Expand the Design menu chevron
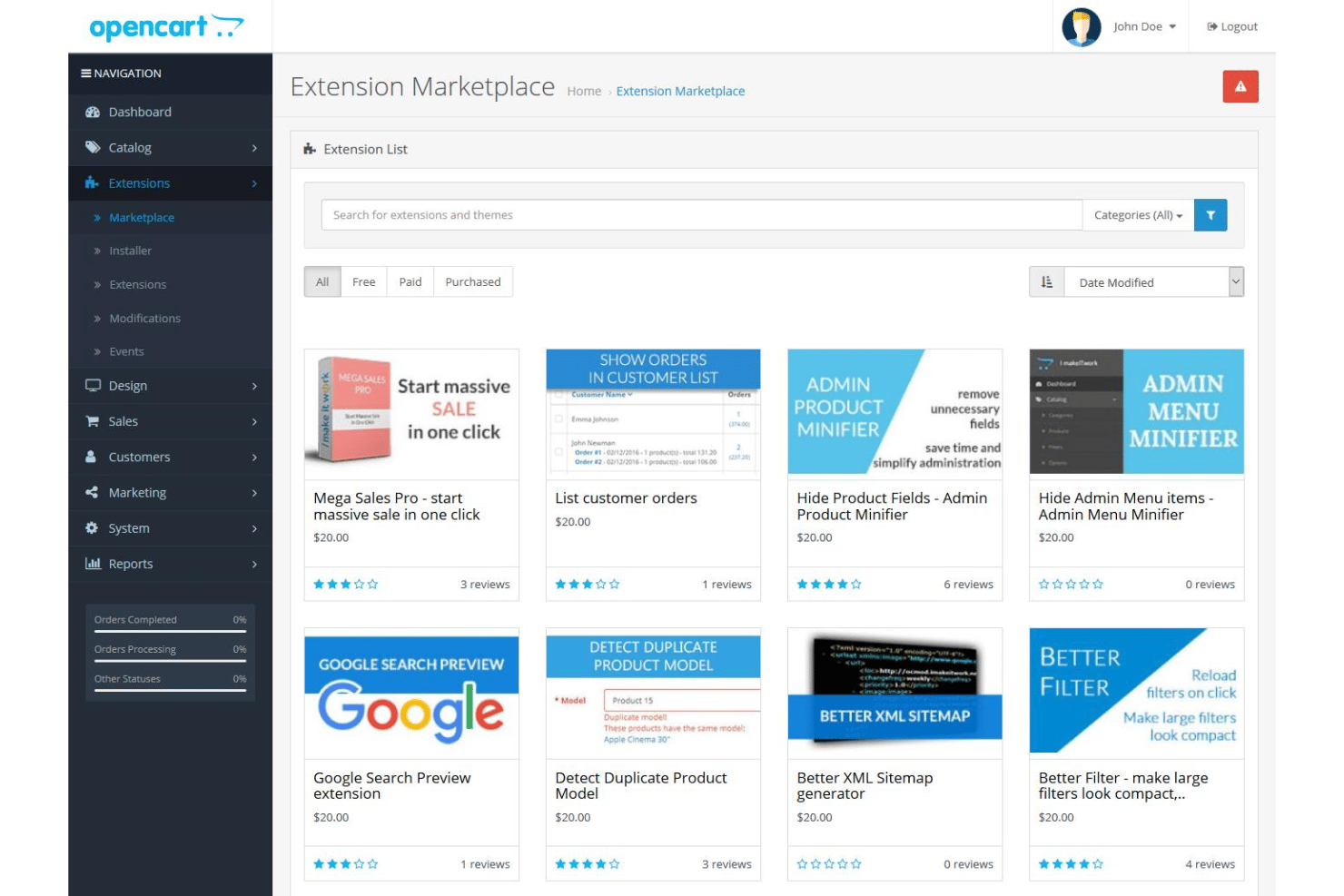The image size is (1344, 896). (x=254, y=386)
